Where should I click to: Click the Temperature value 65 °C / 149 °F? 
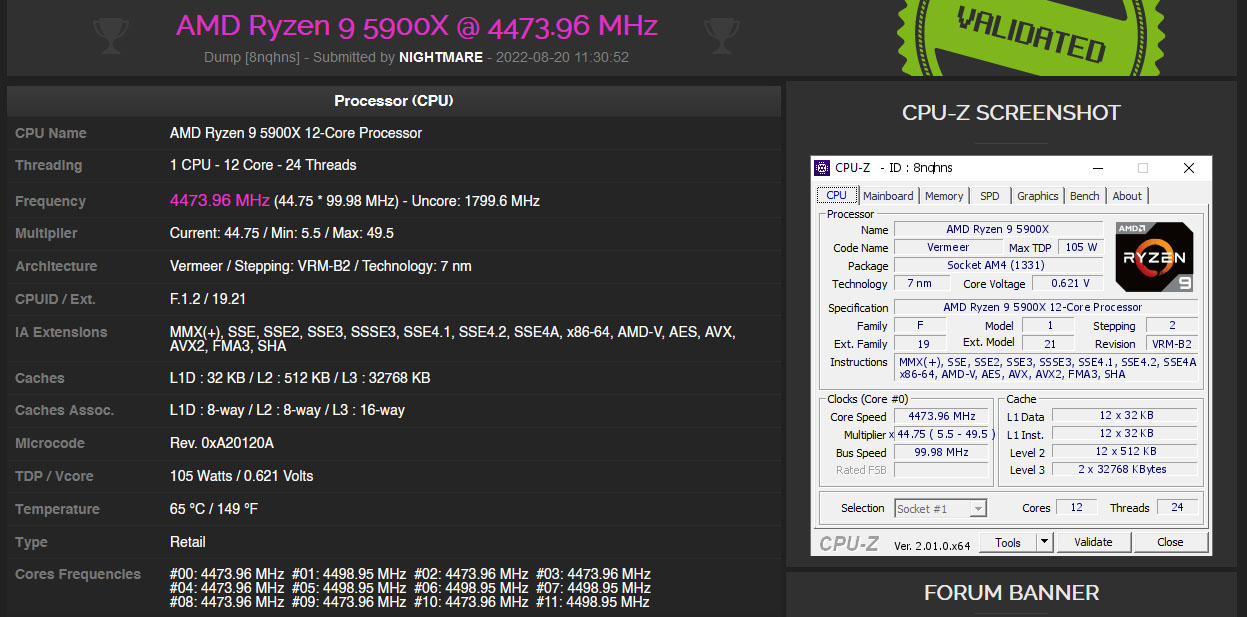[214, 509]
